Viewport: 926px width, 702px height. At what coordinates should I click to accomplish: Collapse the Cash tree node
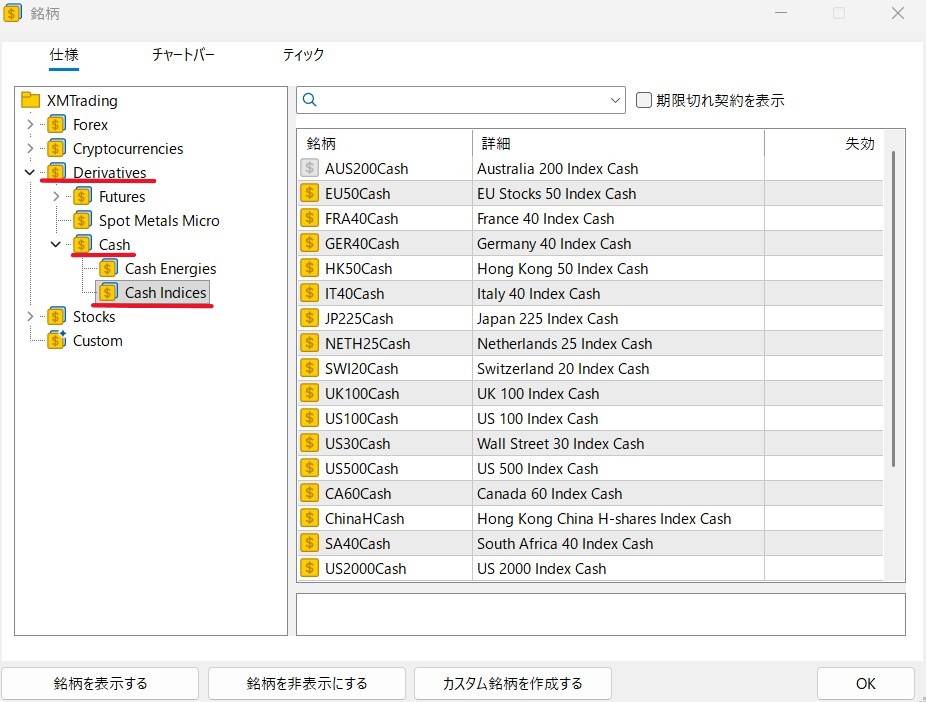56,244
